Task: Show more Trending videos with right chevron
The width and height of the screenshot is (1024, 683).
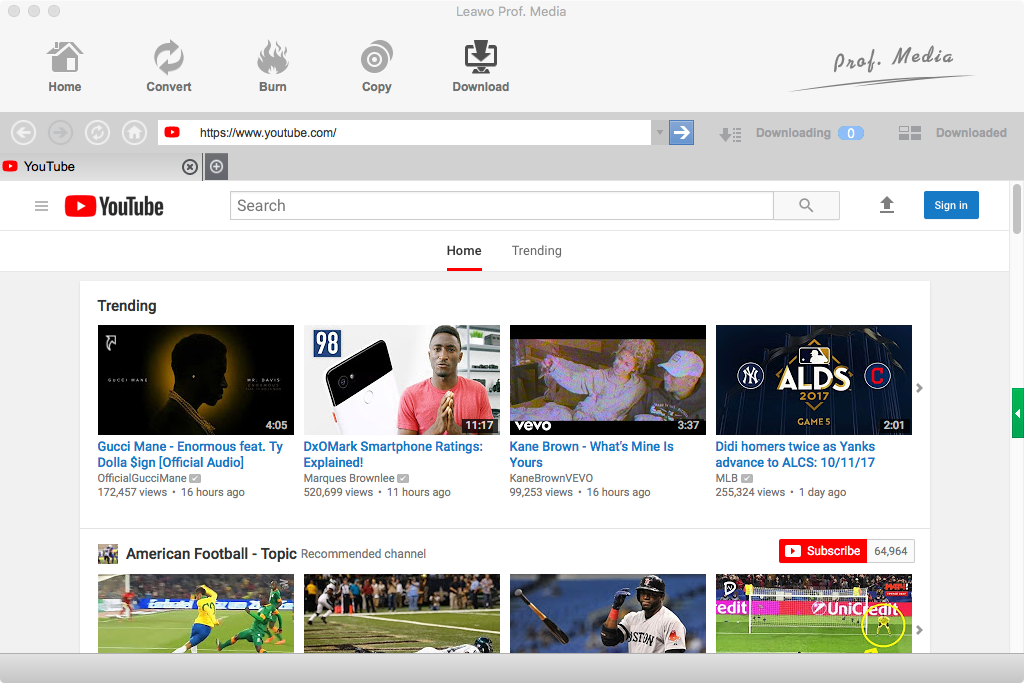Action: pyautogui.click(x=919, y=388)
